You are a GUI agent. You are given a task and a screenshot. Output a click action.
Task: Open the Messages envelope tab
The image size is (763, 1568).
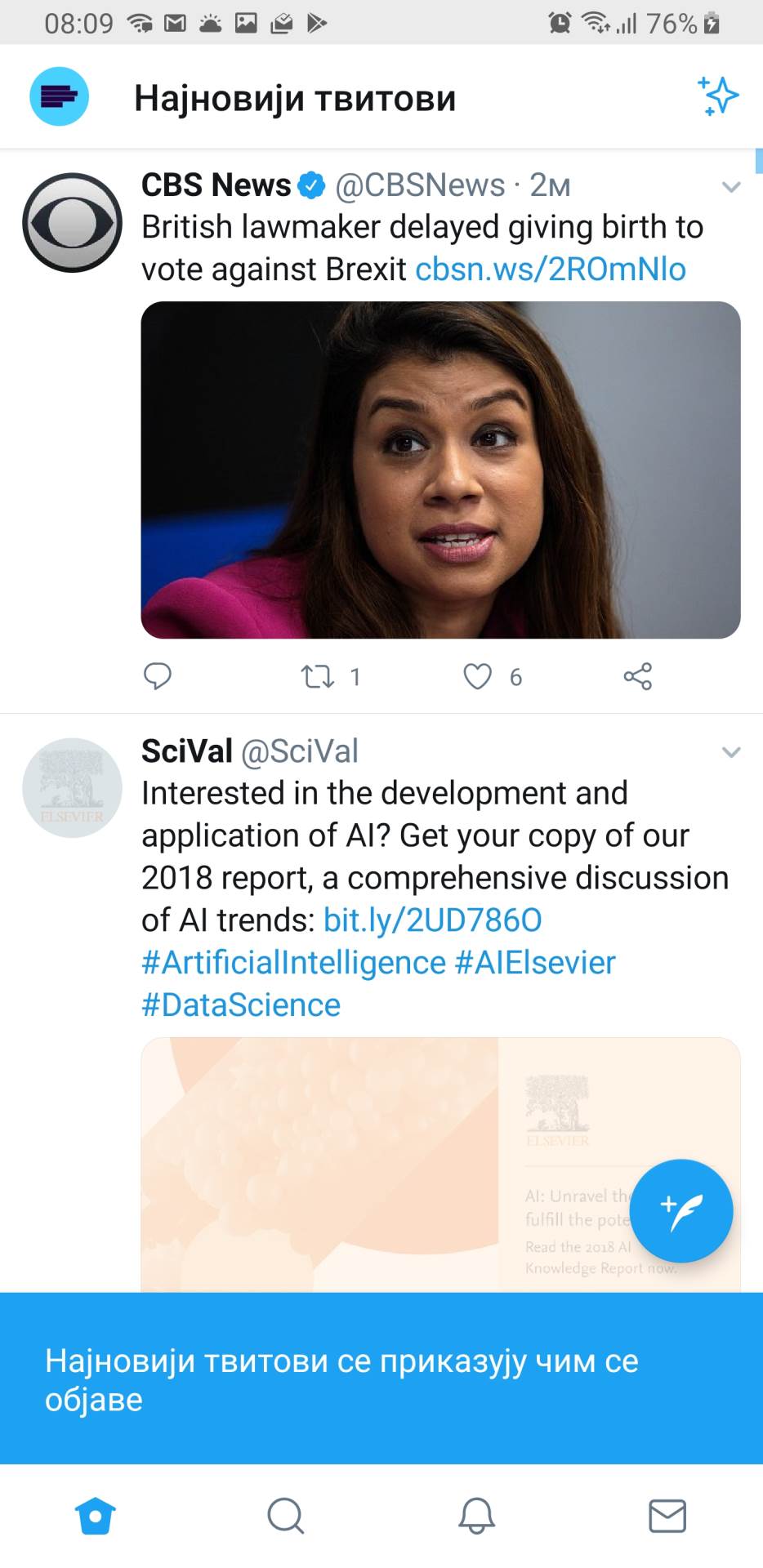pos(667,1517)
